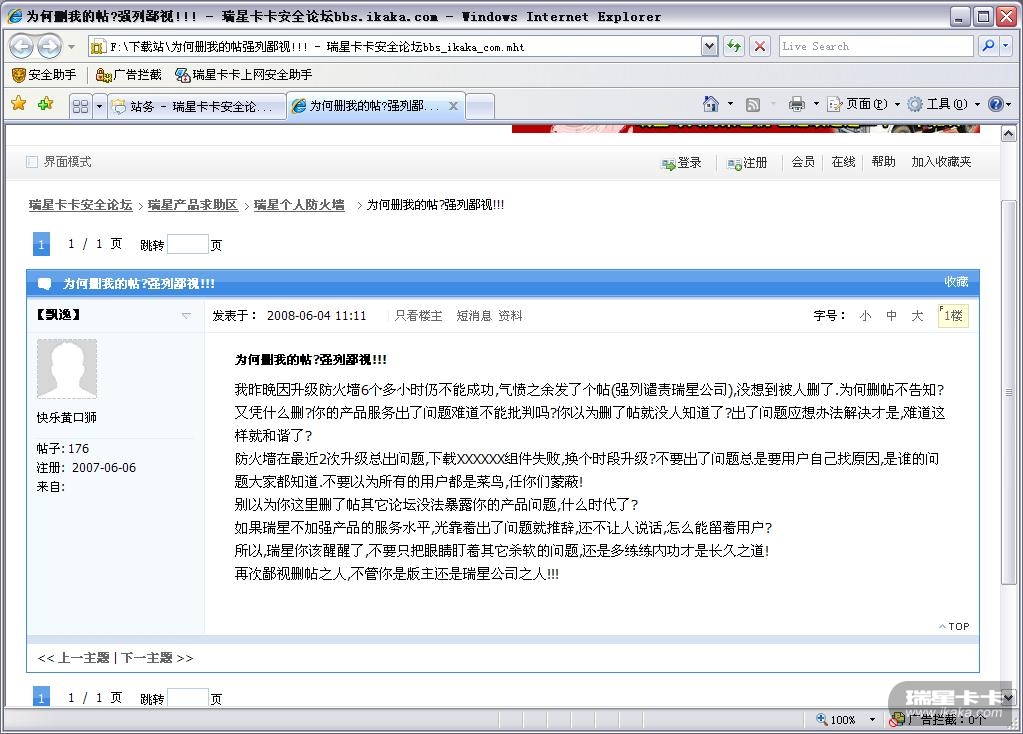The image size is (1023, 734).
Task: Open a new blank tab
Action: coord(480,106)
